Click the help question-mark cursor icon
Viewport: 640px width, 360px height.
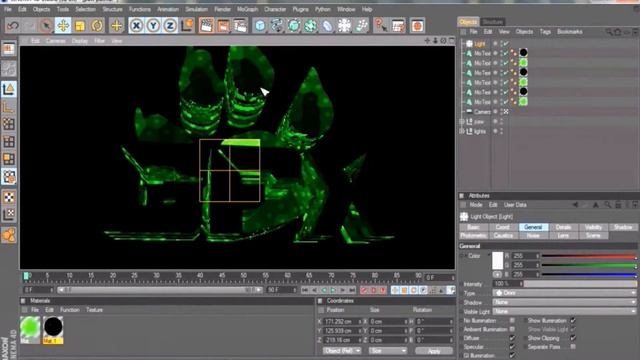tap(380, 26)
